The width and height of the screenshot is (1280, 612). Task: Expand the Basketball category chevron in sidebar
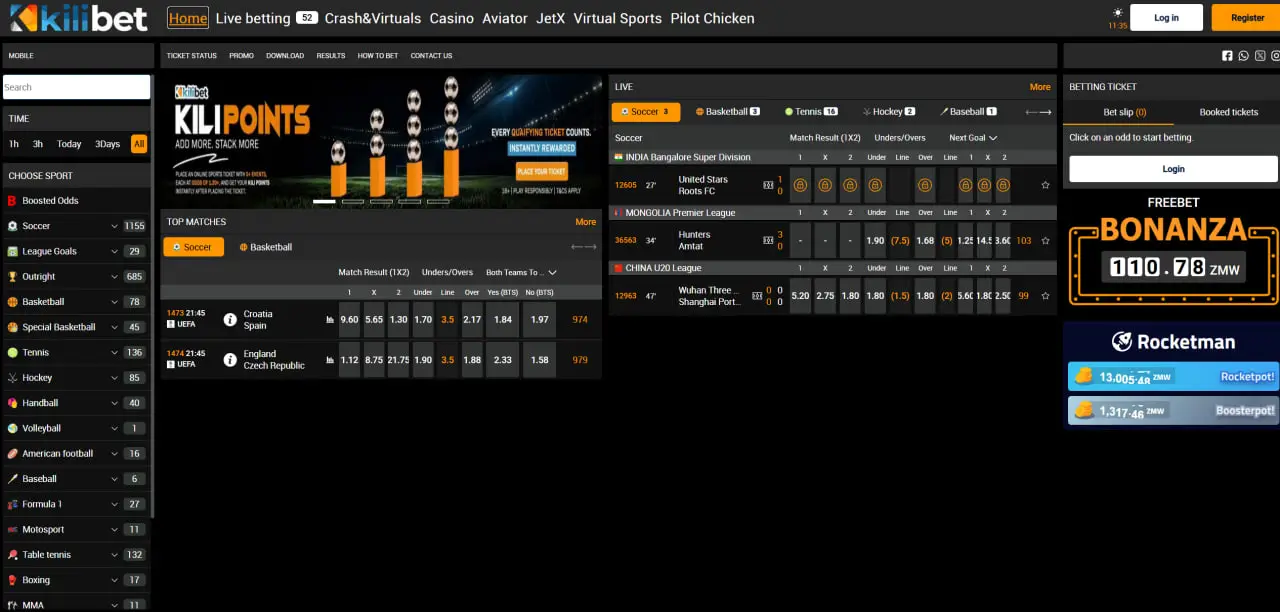(x=114, y=302)
